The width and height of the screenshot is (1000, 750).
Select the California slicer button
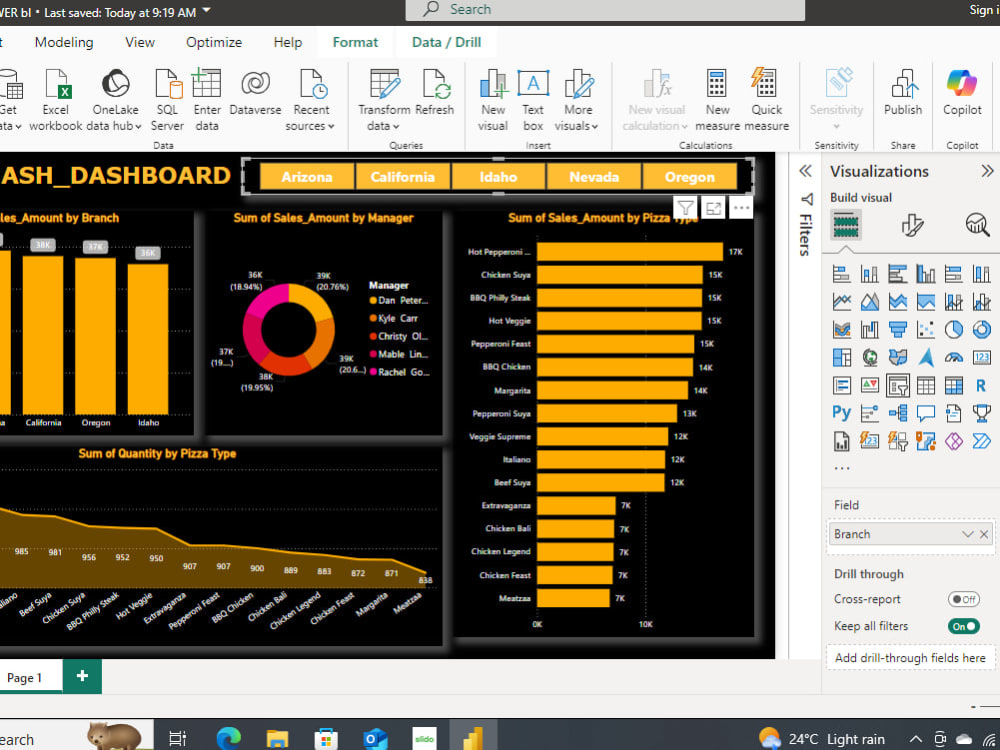(x=402, y=177)
